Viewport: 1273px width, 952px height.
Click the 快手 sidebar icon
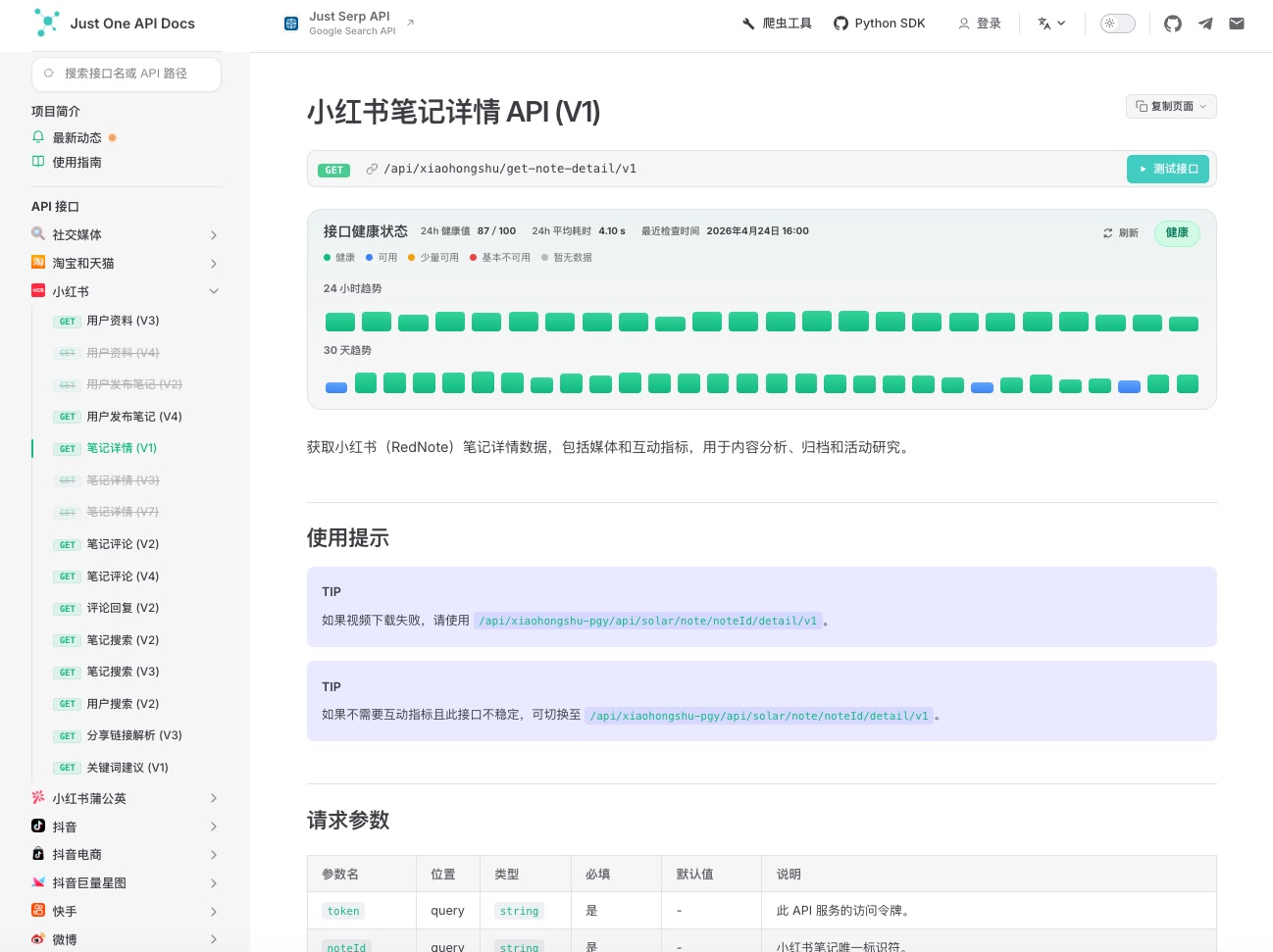point(38,911)
